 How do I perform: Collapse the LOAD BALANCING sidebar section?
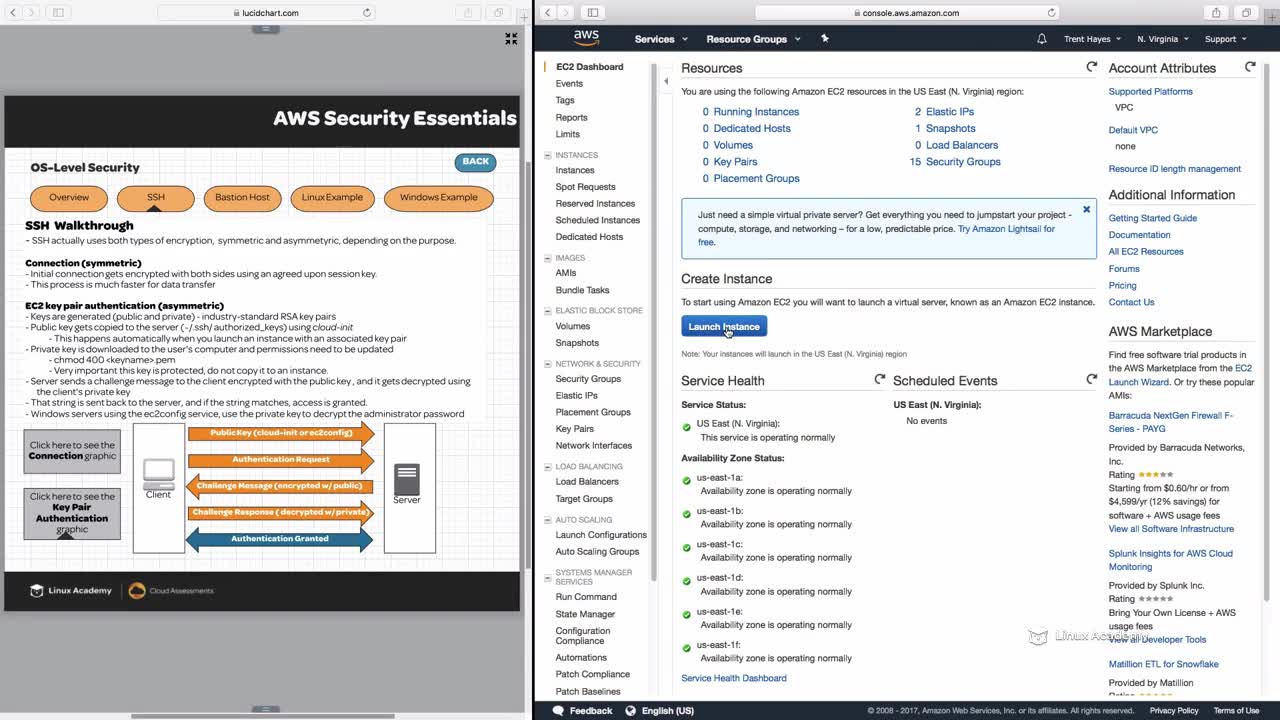pyautogui.click(x=548, y=466)
